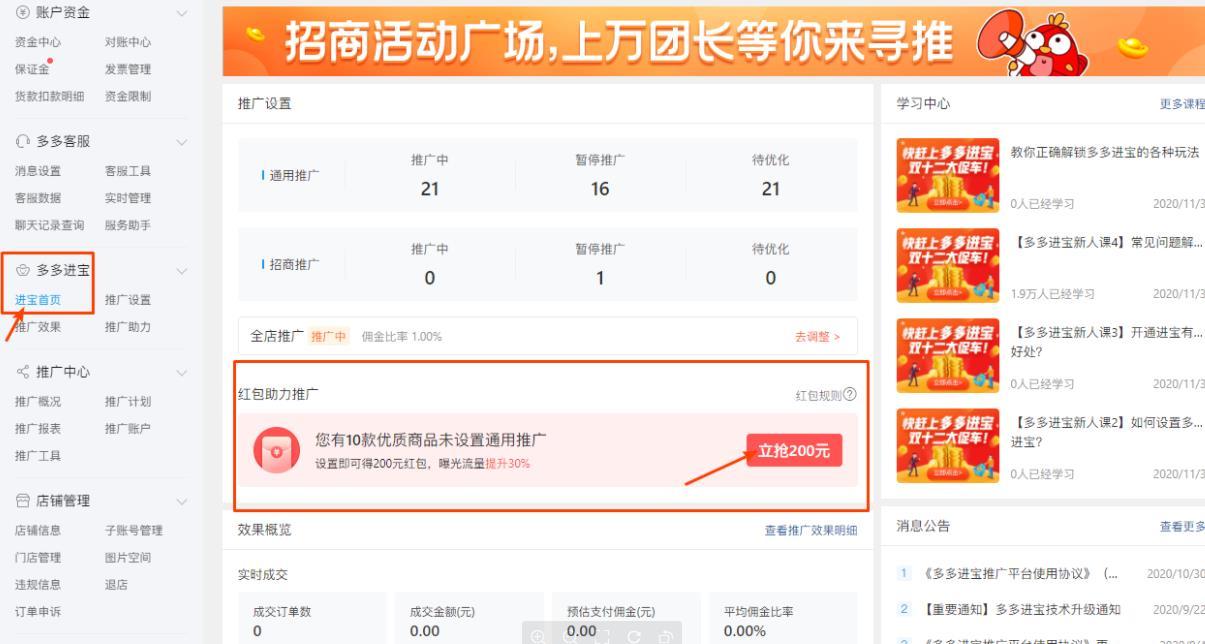Open 消息设置 under 多多客服
The image size is (1205, 644).
37,171
